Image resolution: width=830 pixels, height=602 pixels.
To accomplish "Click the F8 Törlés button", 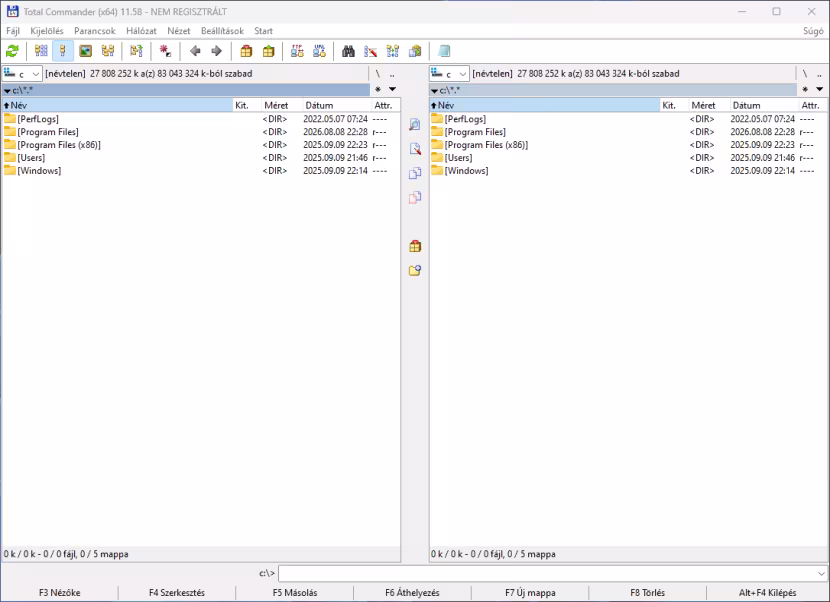I will pyautogui.click(x=647, y=592).
